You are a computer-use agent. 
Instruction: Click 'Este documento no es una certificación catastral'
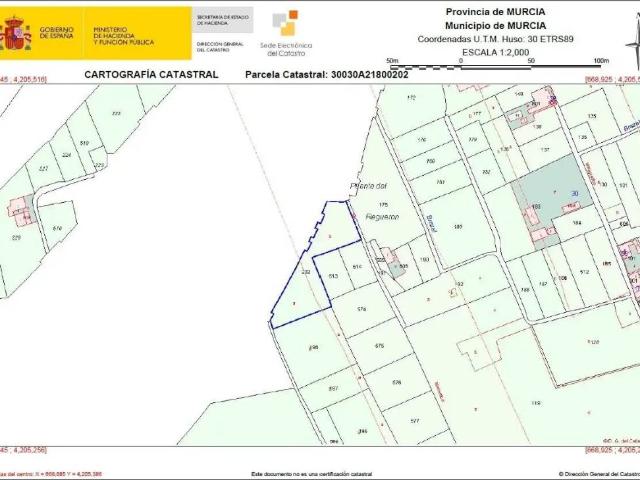(x=312, y=474)
